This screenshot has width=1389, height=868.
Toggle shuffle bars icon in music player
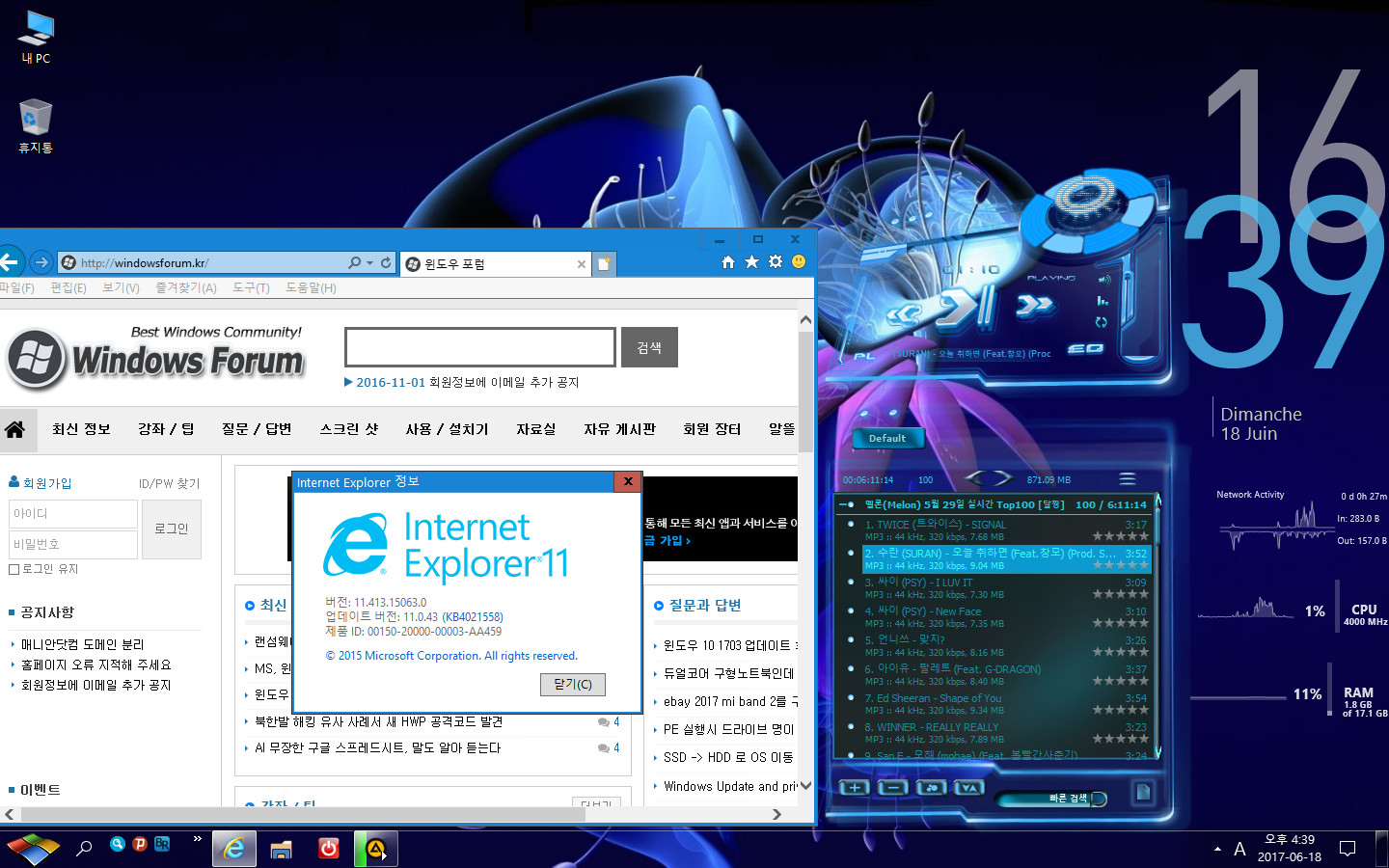1103,301
